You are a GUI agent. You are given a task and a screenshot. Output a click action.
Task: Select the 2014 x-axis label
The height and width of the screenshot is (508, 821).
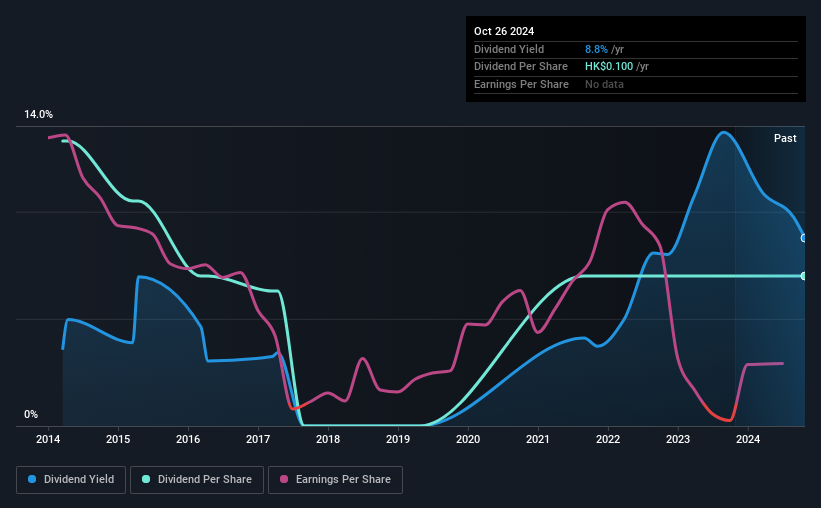pos(48,439)
